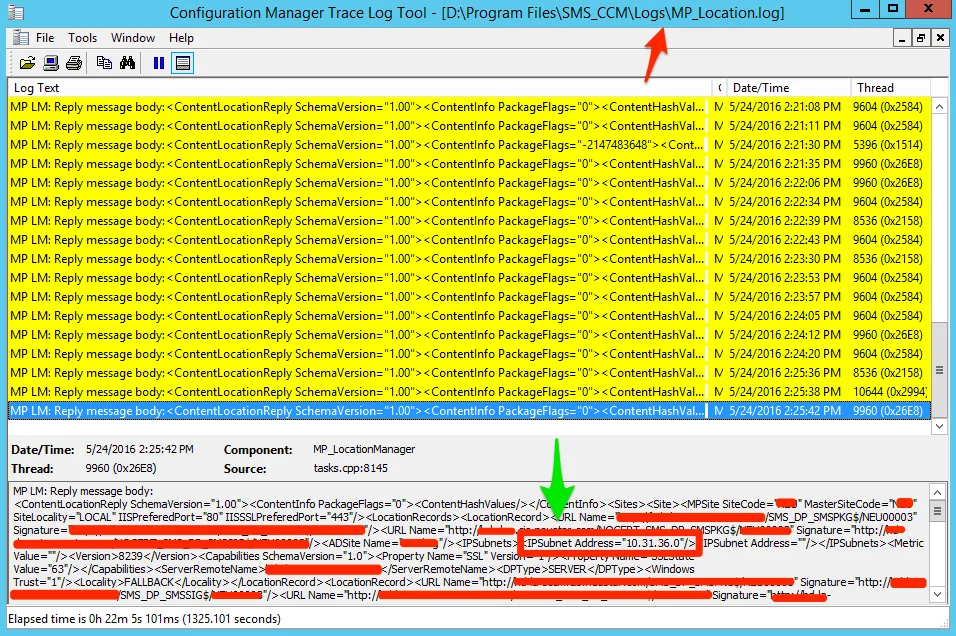Viewport: 956px width, 636px height.
Task: Select log row timestamped 2:23:57 PM
Action: pyautogui.click(x=469, y=296)
